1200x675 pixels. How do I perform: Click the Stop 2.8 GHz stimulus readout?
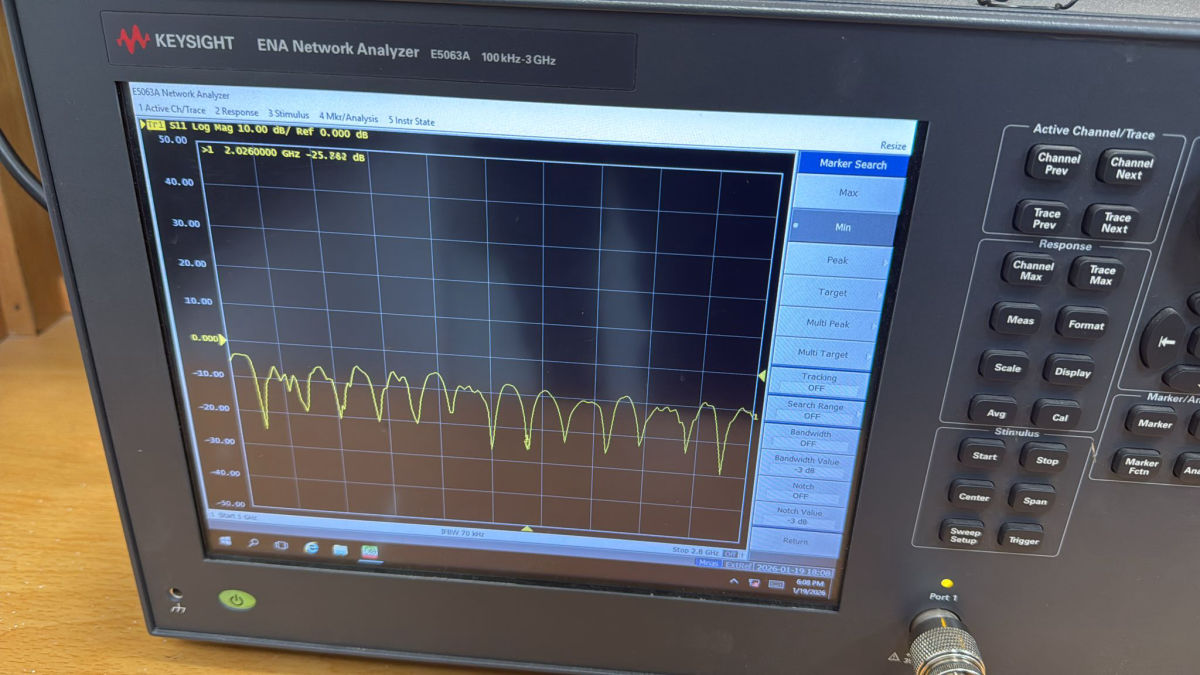696,551
